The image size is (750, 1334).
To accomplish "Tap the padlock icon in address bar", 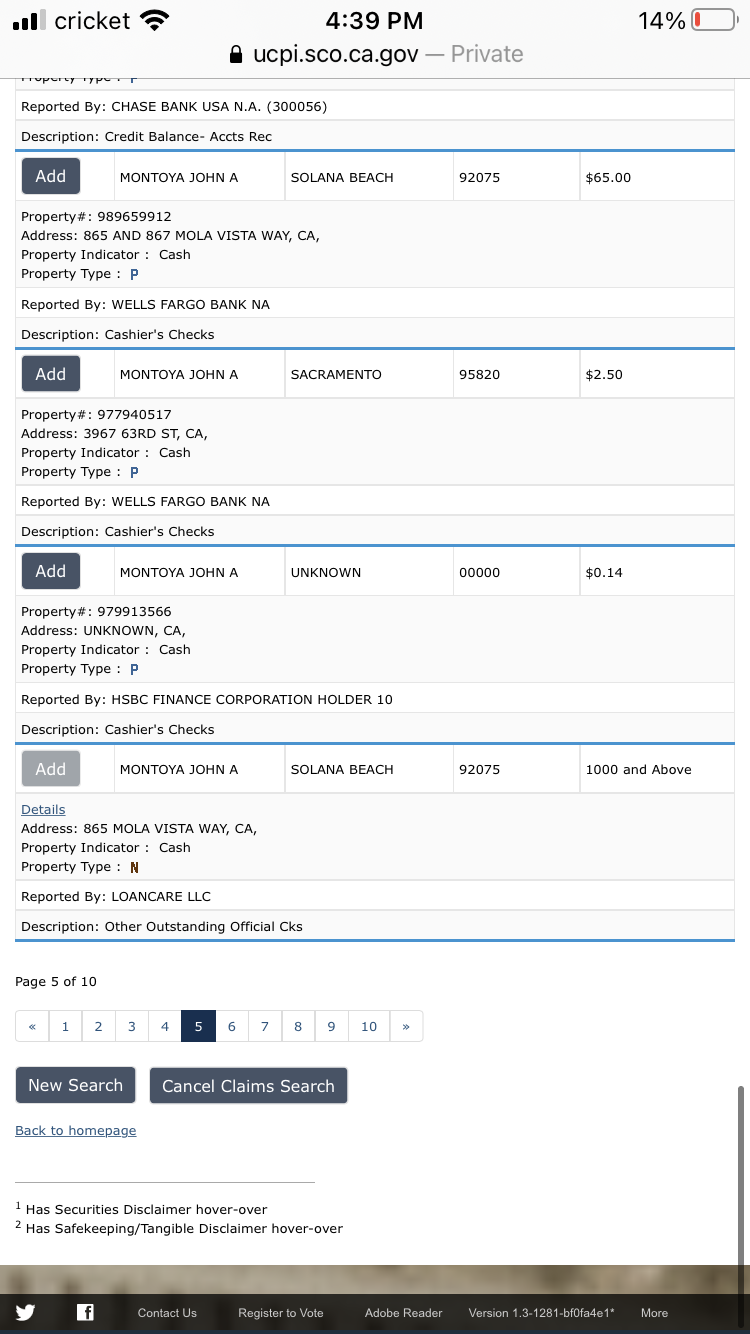I will point(236,54).
